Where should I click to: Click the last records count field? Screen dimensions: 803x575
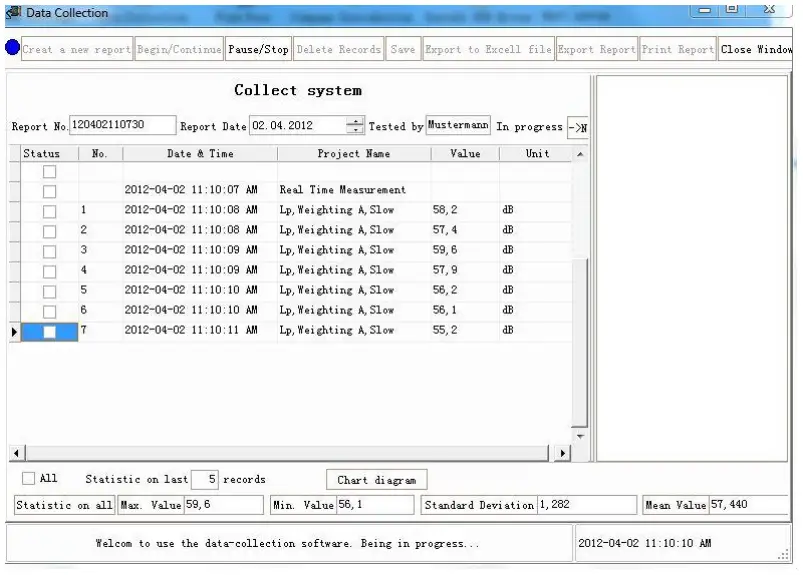(x=205, y=479)
